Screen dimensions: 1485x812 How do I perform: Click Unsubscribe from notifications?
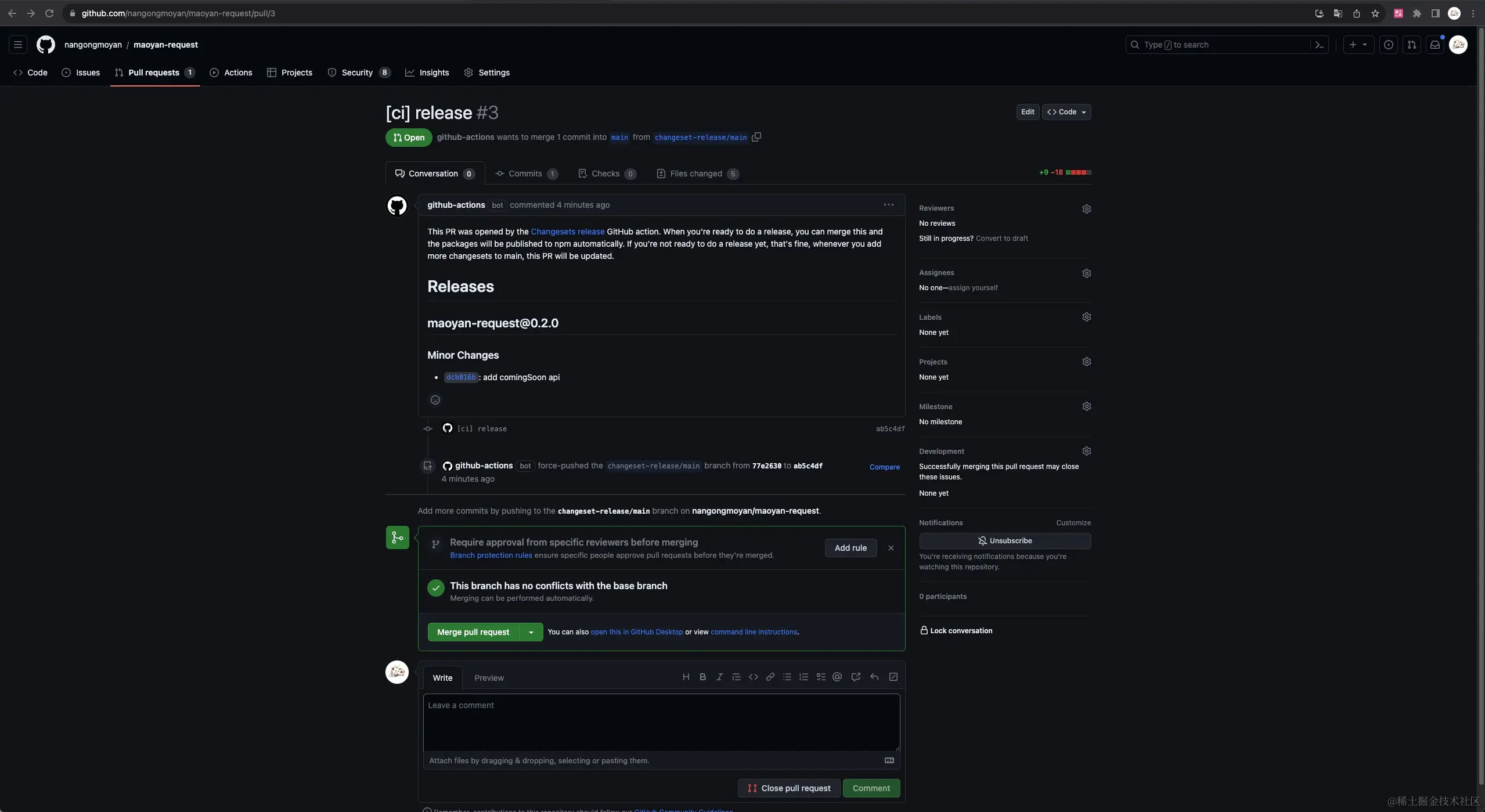tap(1004, 541)
